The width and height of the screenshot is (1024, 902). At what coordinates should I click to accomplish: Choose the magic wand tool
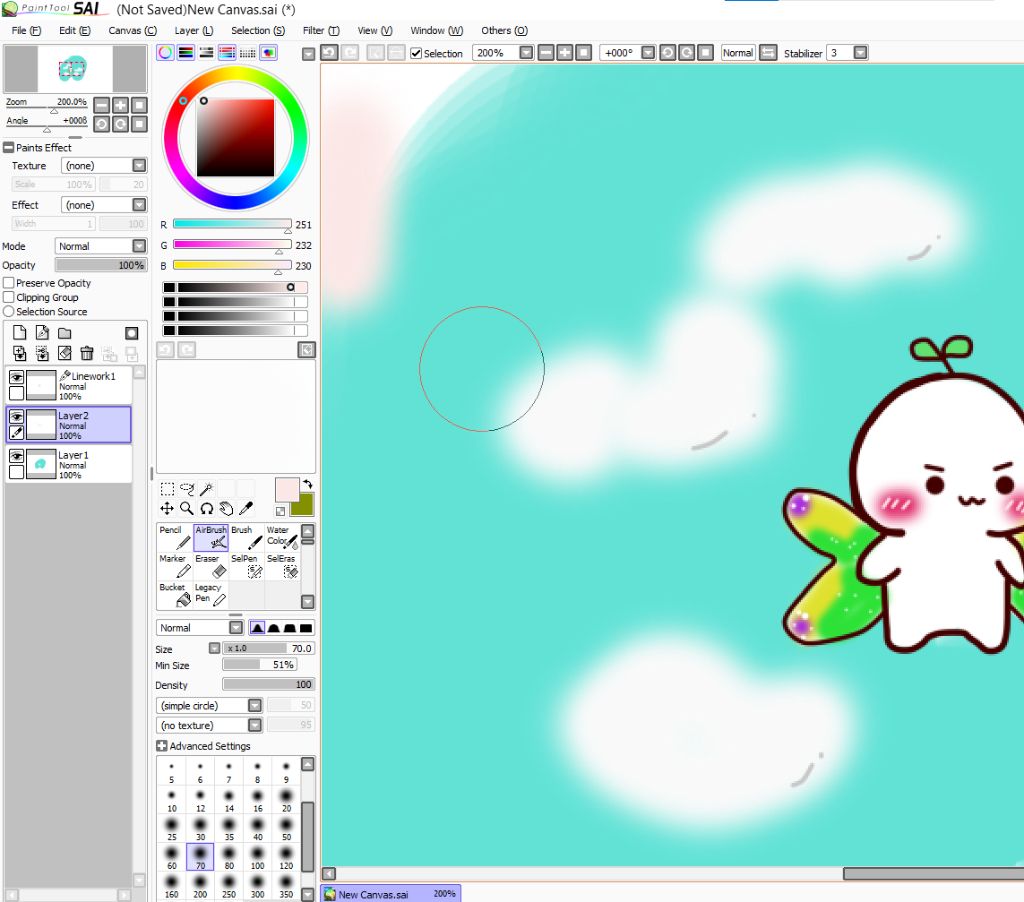206,489
